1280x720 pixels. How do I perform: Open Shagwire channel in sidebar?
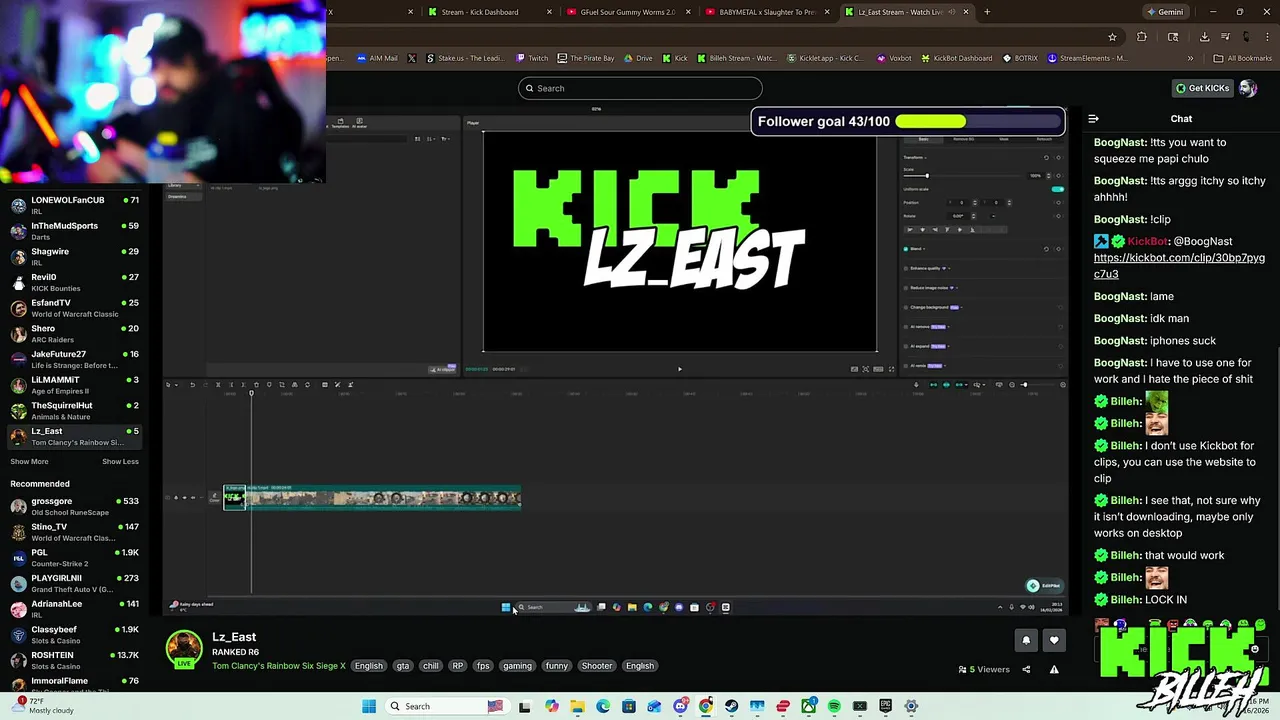coord(75,257)
